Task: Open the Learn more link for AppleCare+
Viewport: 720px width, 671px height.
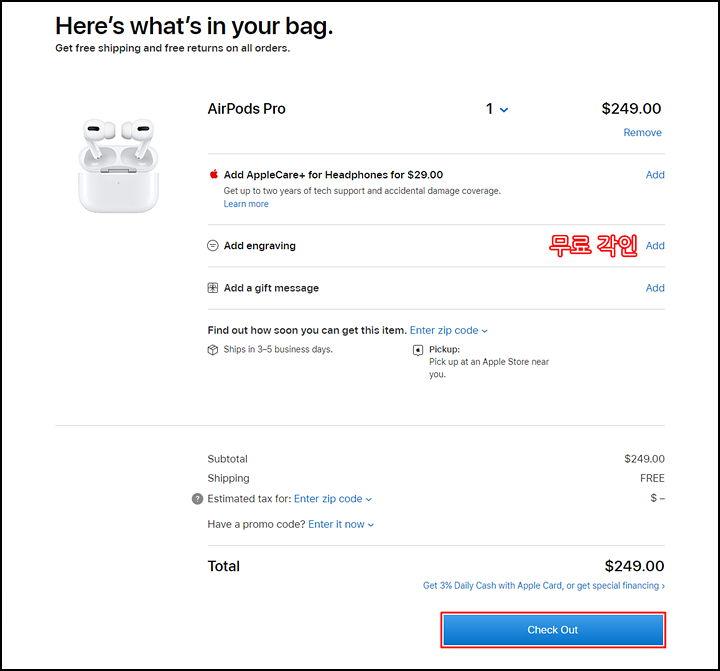Action: pos(246,204)
